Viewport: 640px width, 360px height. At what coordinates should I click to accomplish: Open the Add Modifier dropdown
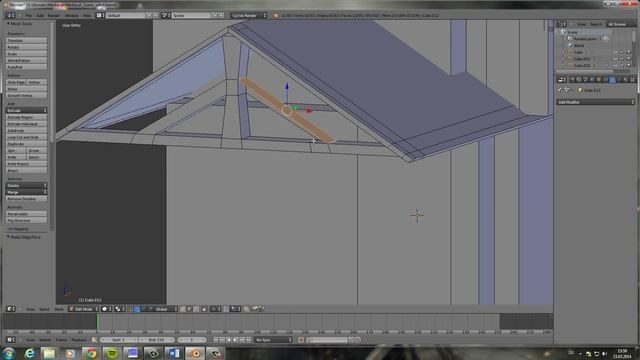click(596, 102)
